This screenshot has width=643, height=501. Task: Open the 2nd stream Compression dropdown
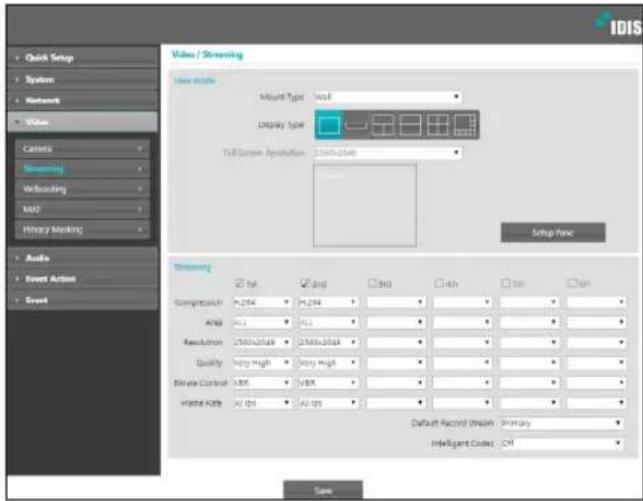[x=328, y=302]
